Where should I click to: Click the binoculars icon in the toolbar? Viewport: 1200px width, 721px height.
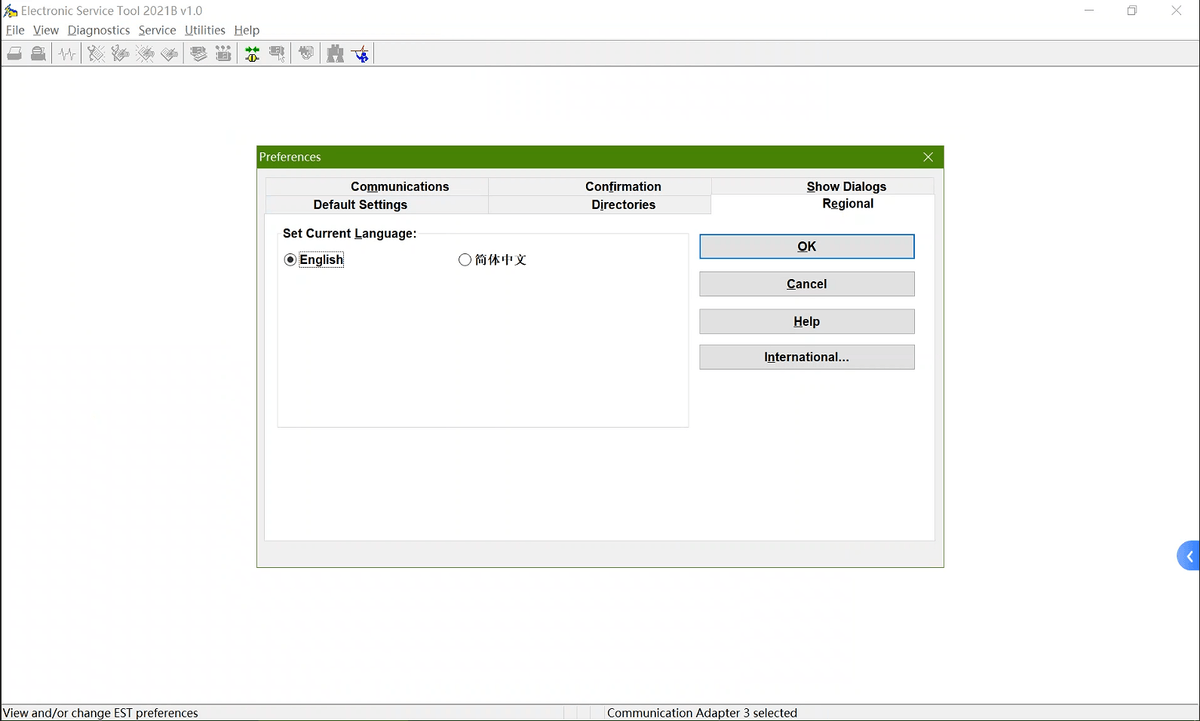pos(335,54)
